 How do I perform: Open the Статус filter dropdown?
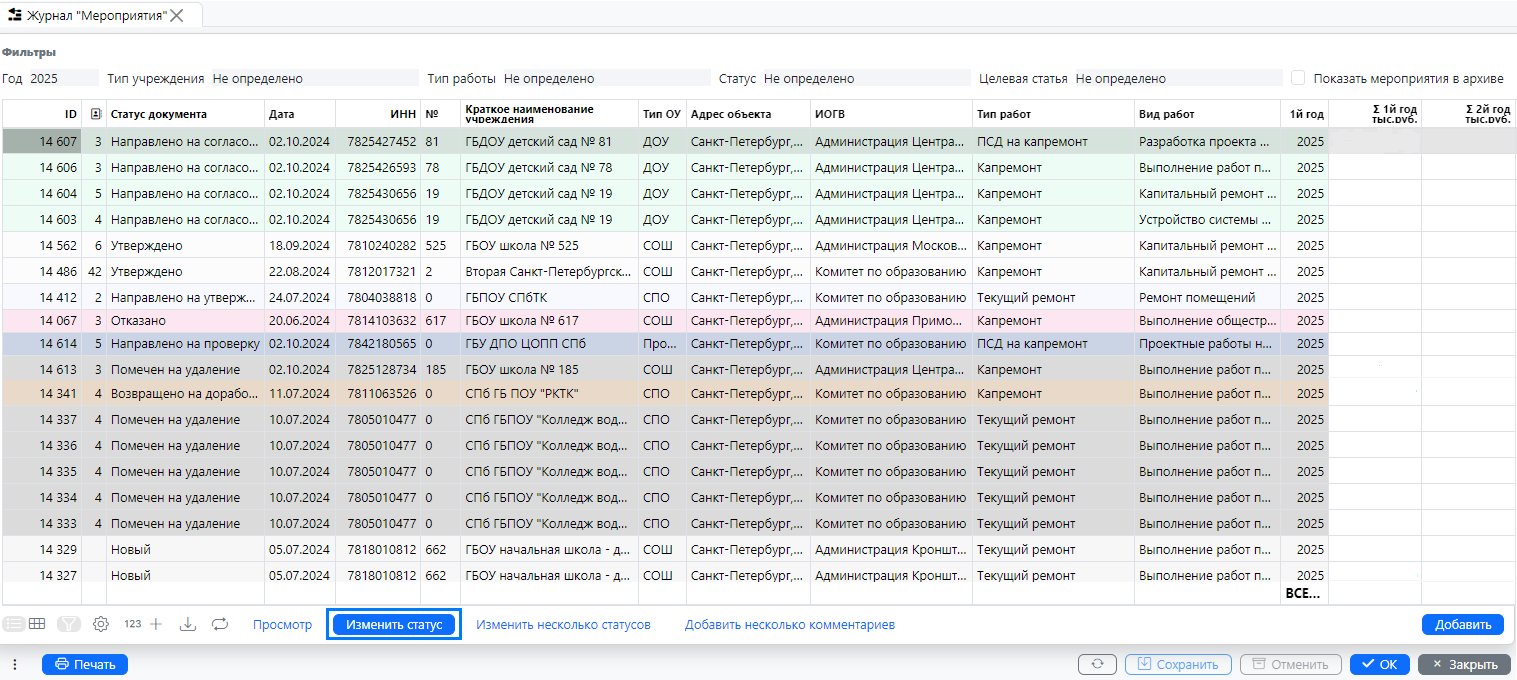(865, 78)
